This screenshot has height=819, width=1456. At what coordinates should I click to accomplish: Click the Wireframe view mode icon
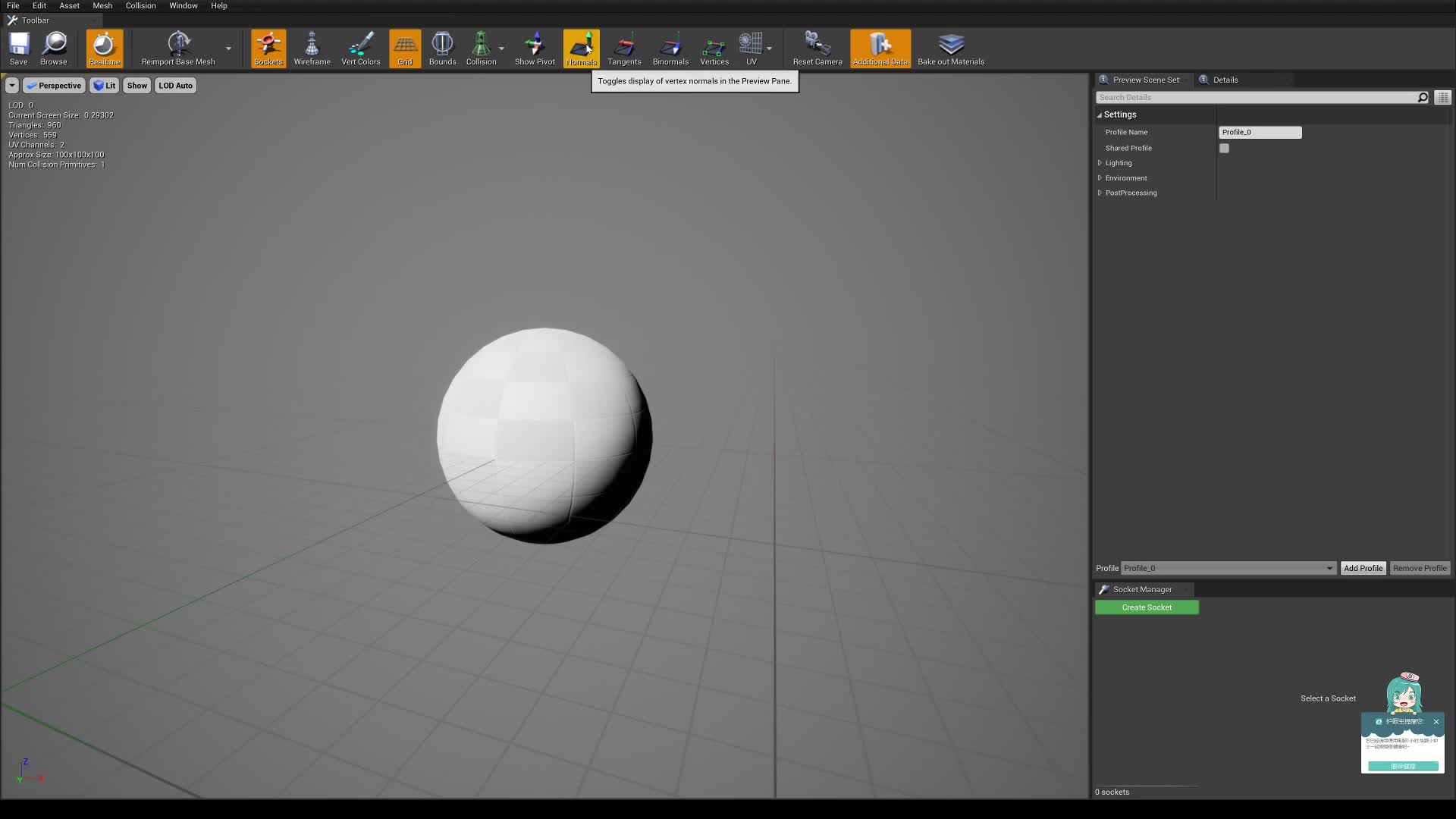point(312,48)
